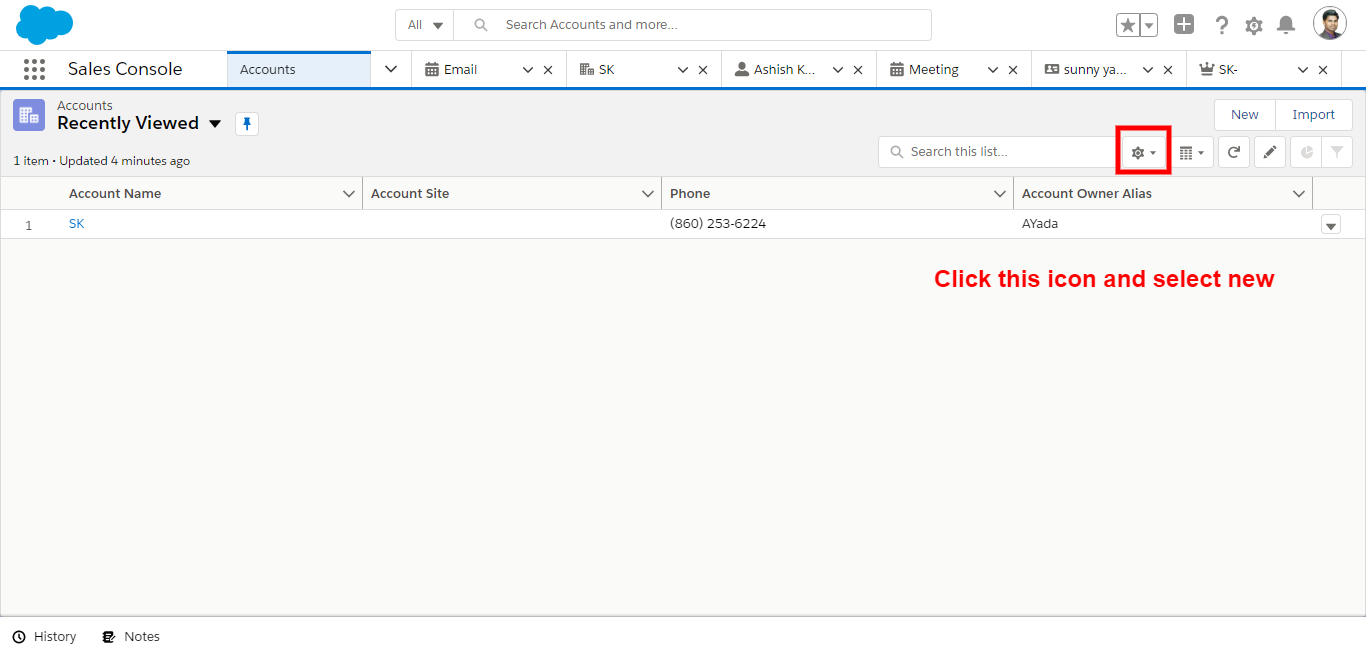Close the Email workspace tab

[x=548, y=70]
